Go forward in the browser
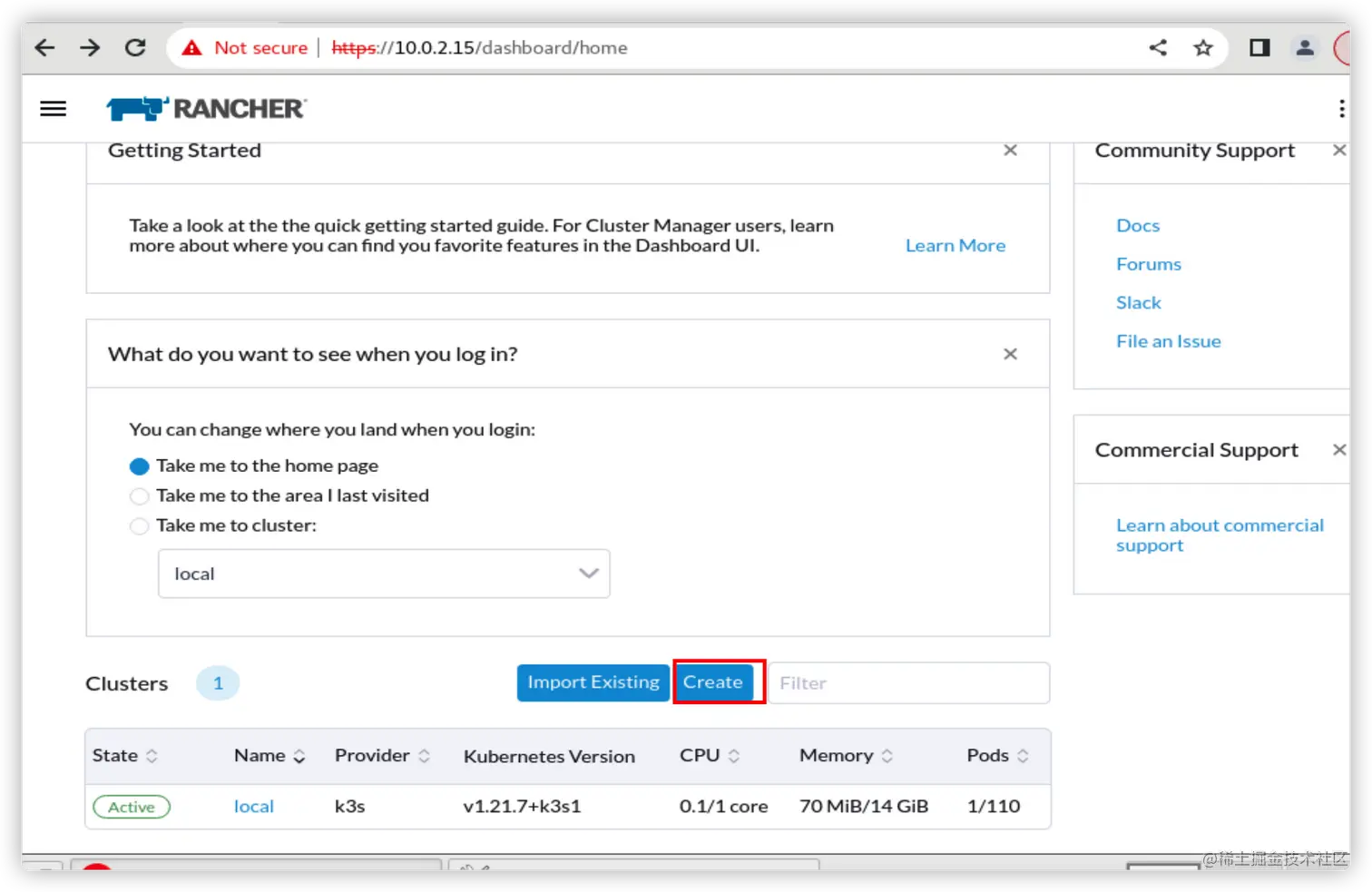Screen dimensions: 1372x892 tap(90, 48)
